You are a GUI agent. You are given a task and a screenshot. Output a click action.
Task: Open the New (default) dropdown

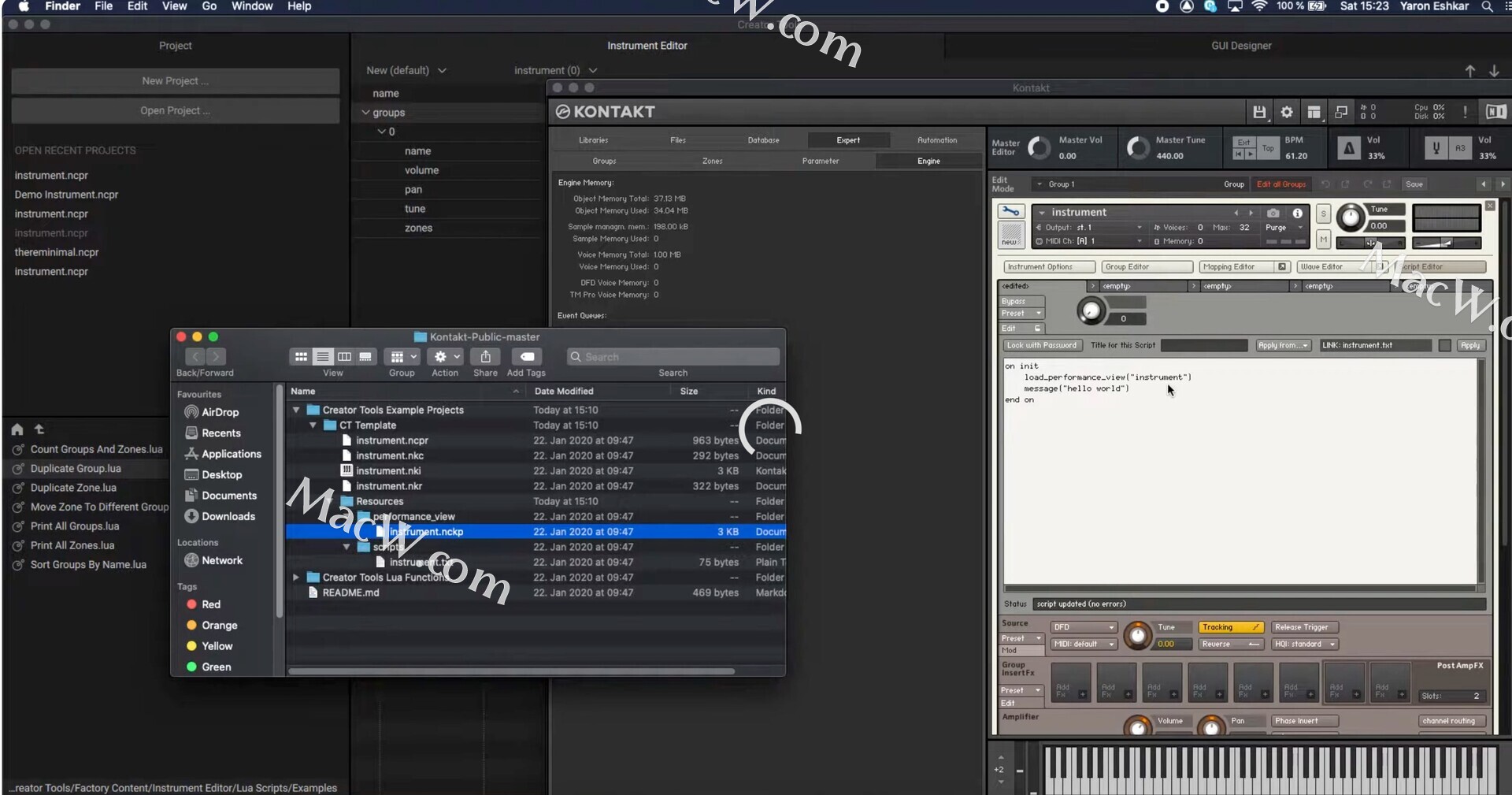406,70
